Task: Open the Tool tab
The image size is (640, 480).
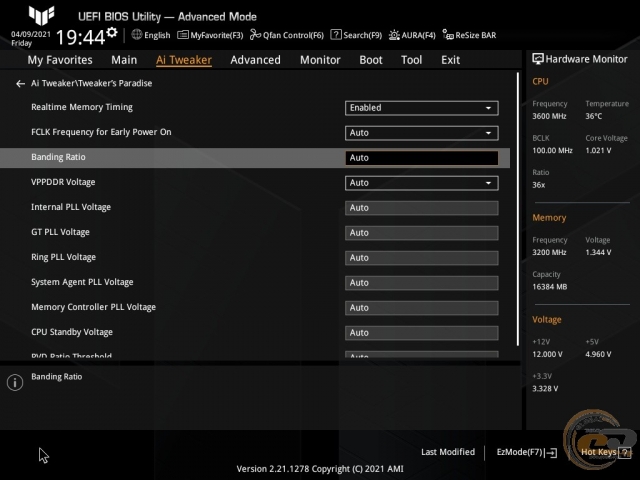Action: tap(411, 60)
